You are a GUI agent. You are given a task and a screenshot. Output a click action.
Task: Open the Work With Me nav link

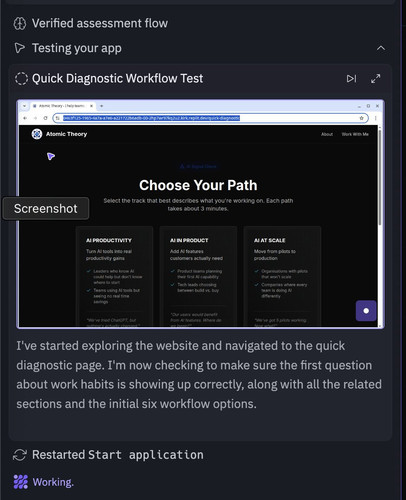[x=355, y=134]
